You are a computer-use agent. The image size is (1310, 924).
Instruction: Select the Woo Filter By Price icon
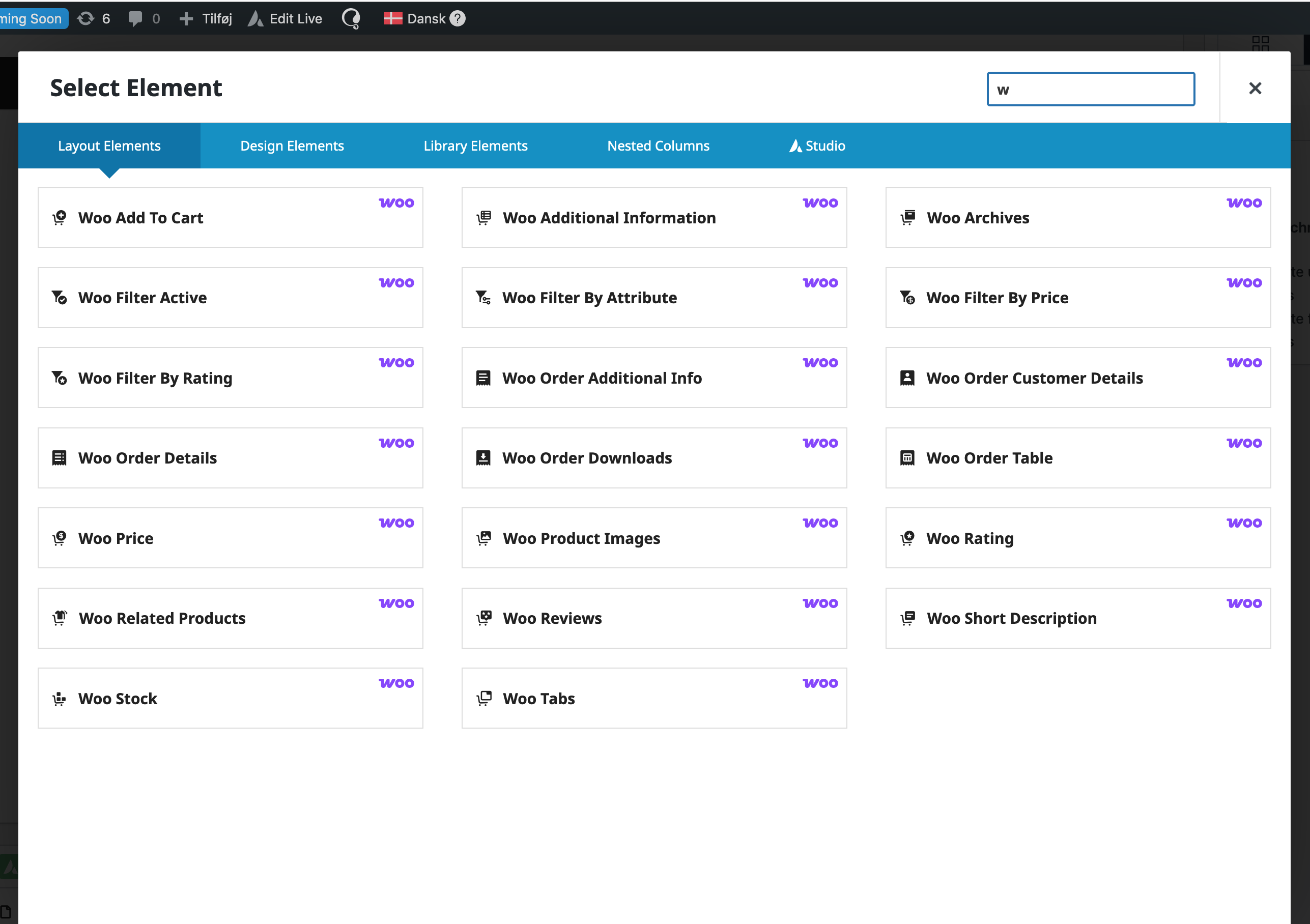pos(907,298)
